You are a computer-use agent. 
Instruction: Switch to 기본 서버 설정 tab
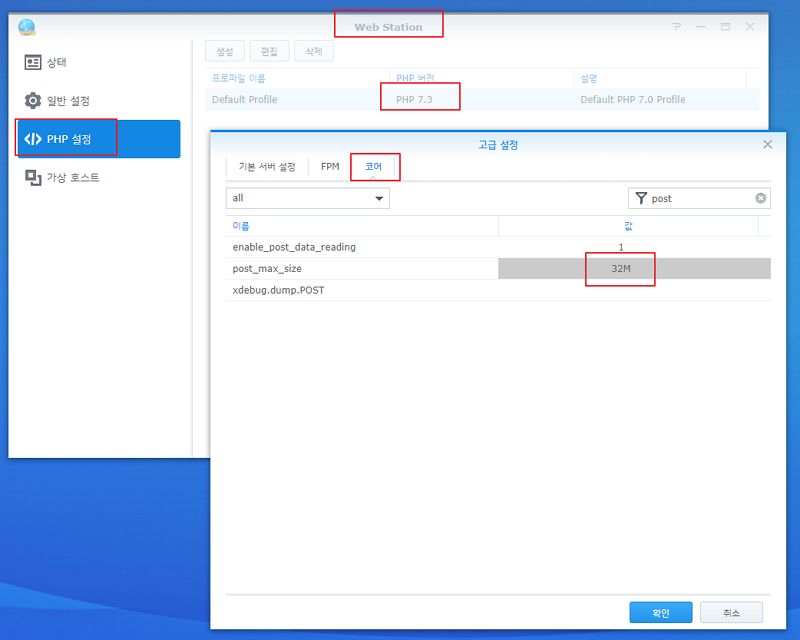click(267, 167)
